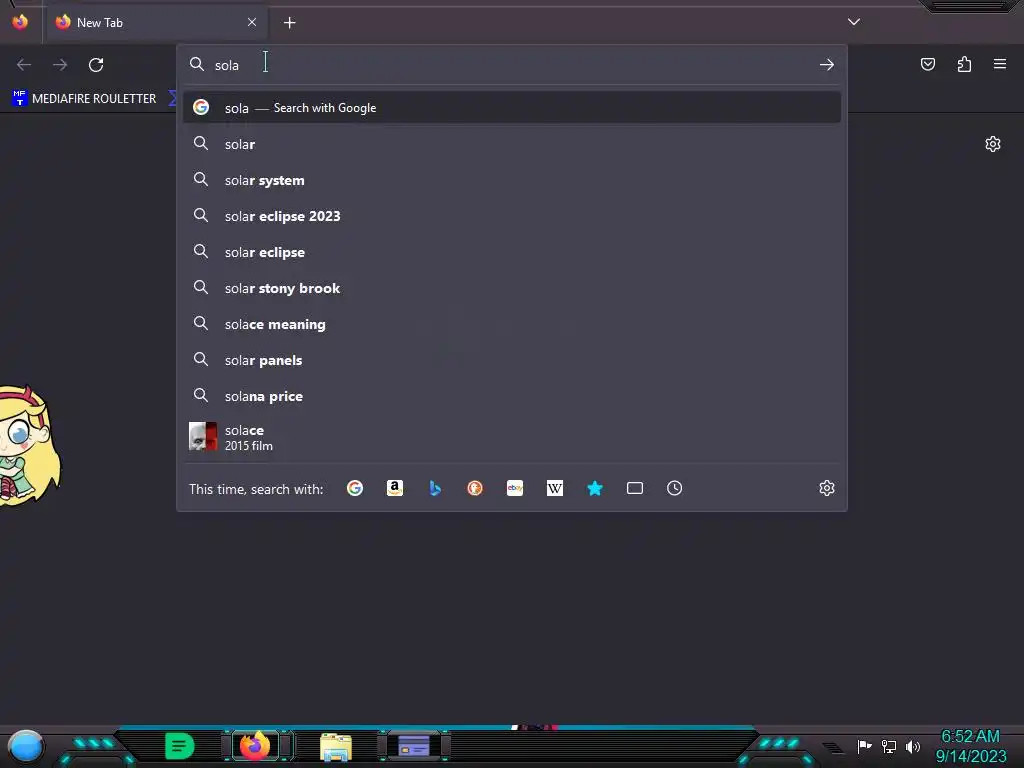1024x768 pixels.
Task: Open the volume control in tray
Action: point(912,746)
